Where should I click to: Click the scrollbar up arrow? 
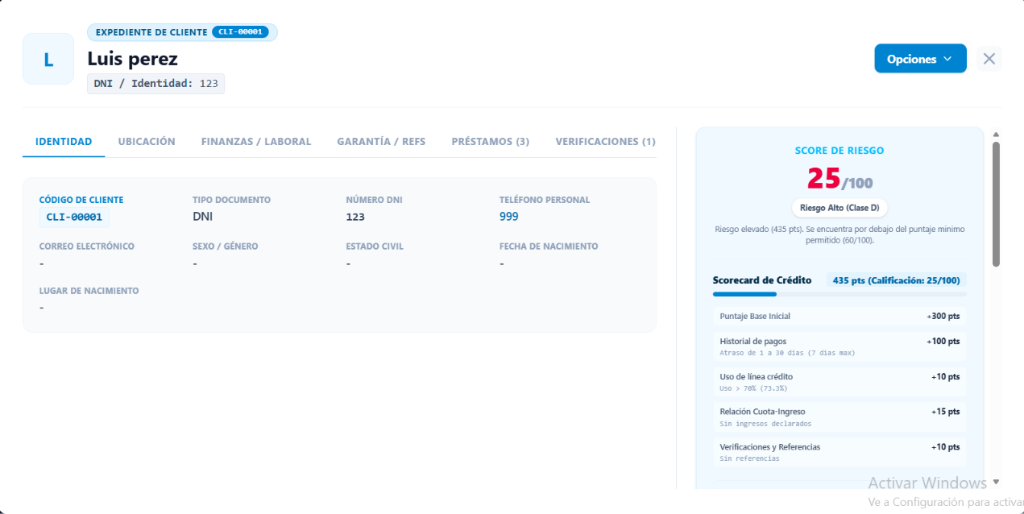pyautogui.click(x=996, y=135)
